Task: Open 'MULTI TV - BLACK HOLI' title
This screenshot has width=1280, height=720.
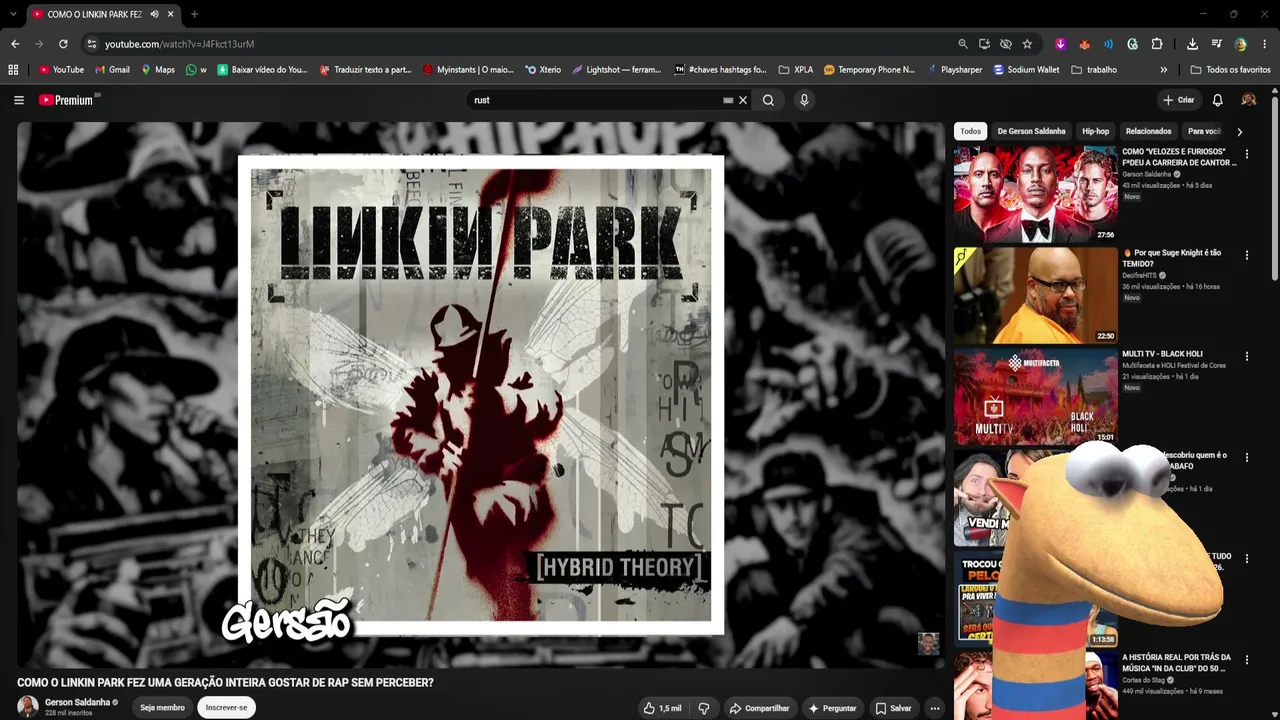Action: click(1162, 354)
